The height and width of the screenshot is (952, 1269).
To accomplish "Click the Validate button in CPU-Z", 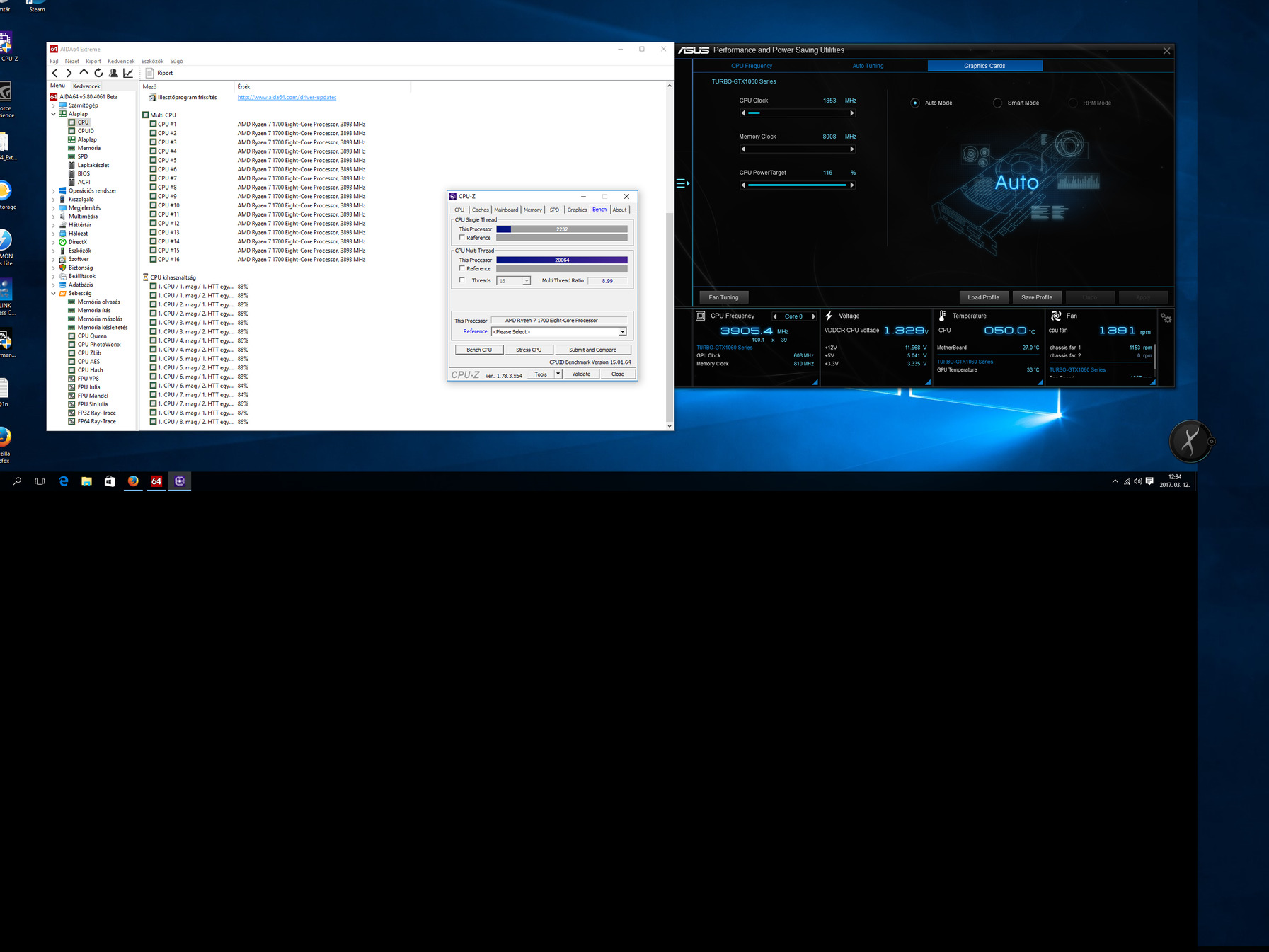I will (x=581, y=374).
